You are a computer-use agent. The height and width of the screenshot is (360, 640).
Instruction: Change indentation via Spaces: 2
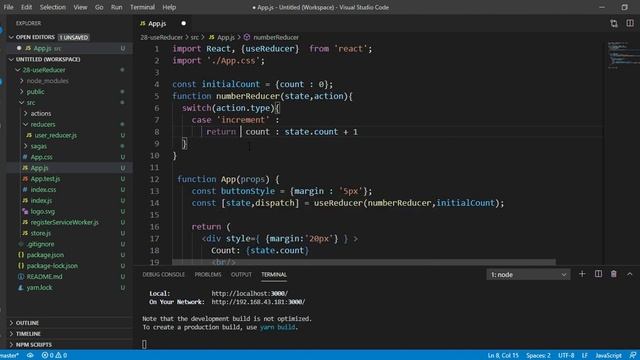click(x=538, y=356)
